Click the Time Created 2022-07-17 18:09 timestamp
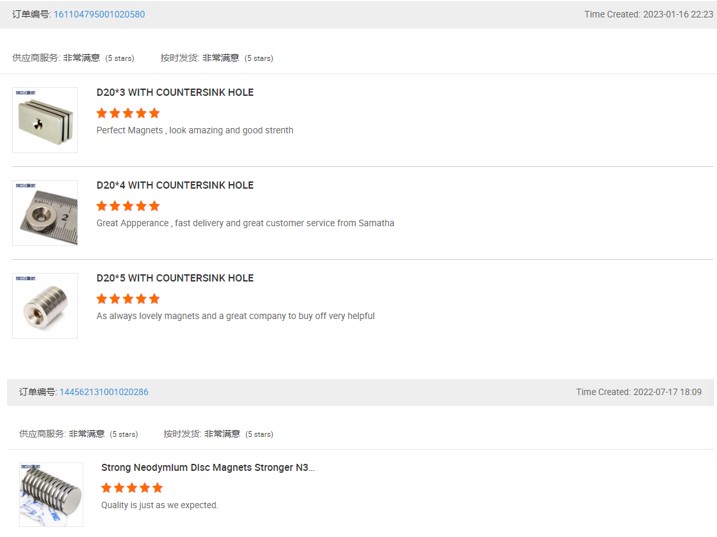 [x=638, y=392]
